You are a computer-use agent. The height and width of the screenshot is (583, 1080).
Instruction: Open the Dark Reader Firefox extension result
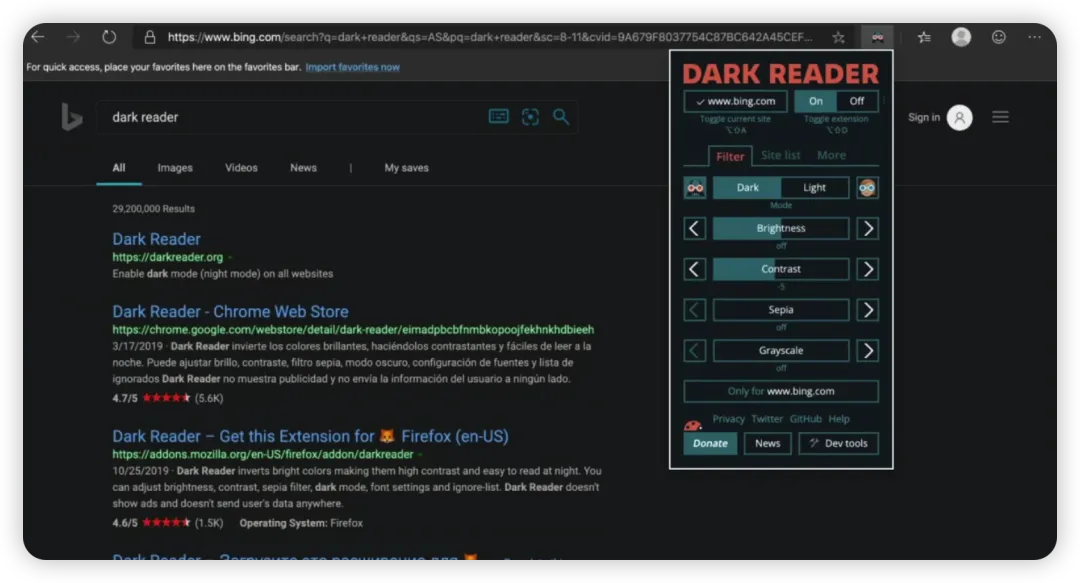click(x=311, y=436)
